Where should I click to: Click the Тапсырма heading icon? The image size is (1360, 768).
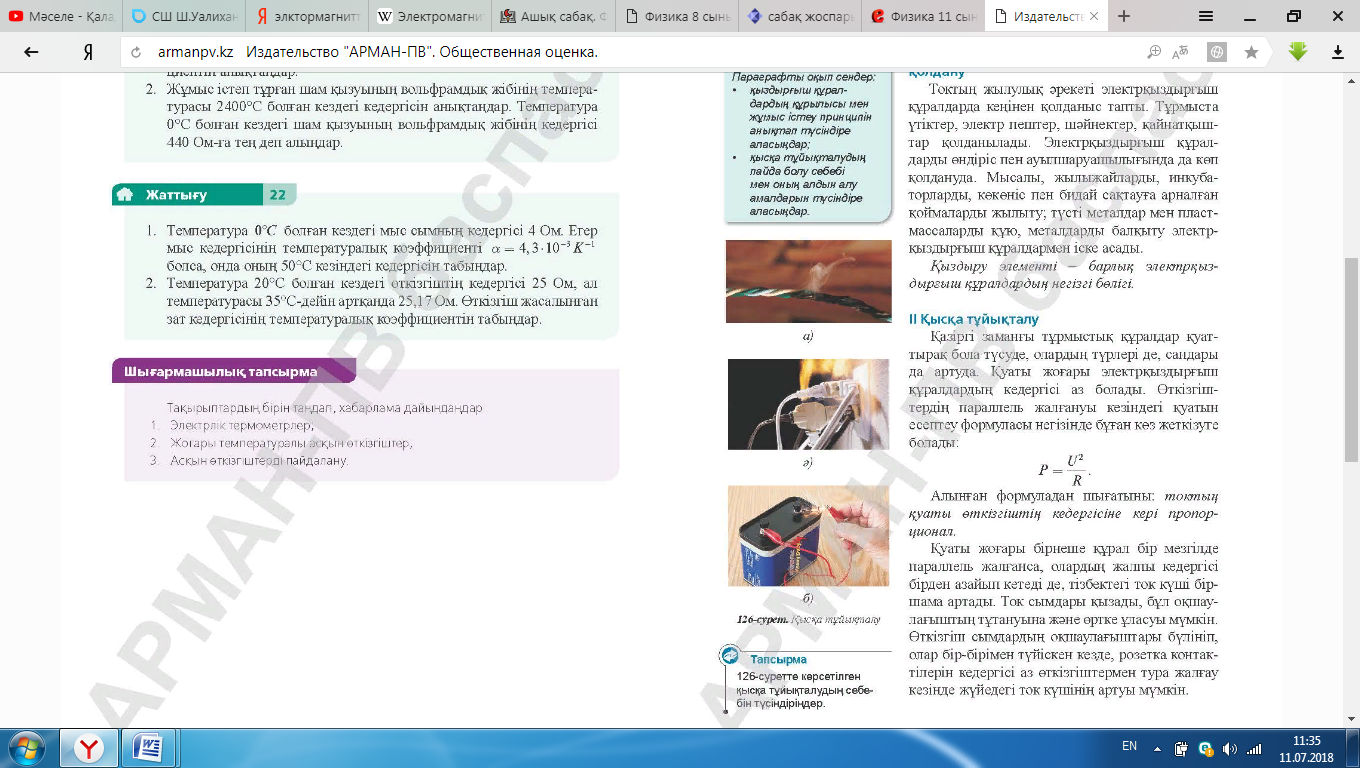pyautogui.click(x=730, y=656)
